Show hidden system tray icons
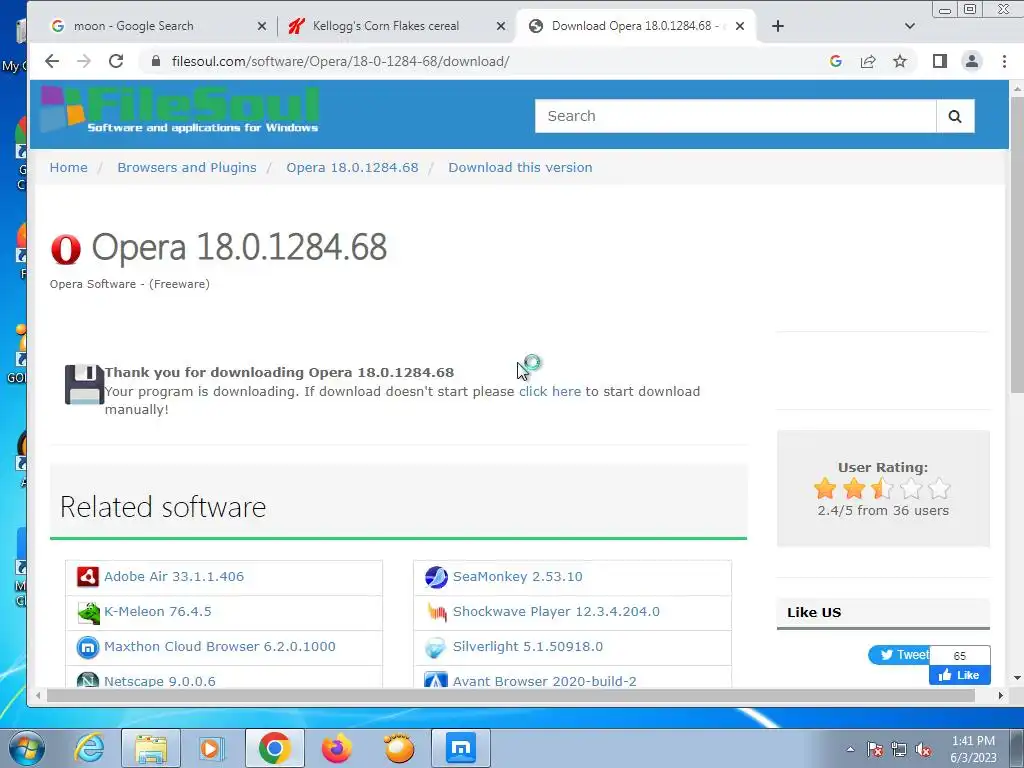Image resolution: width=1024 pixels, height=768 pixels. point(850,749)
